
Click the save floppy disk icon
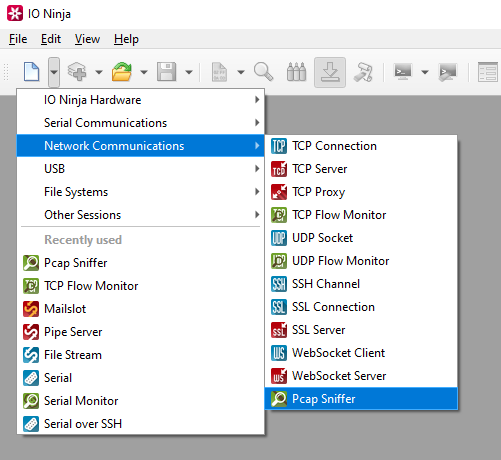pos(166,72)
